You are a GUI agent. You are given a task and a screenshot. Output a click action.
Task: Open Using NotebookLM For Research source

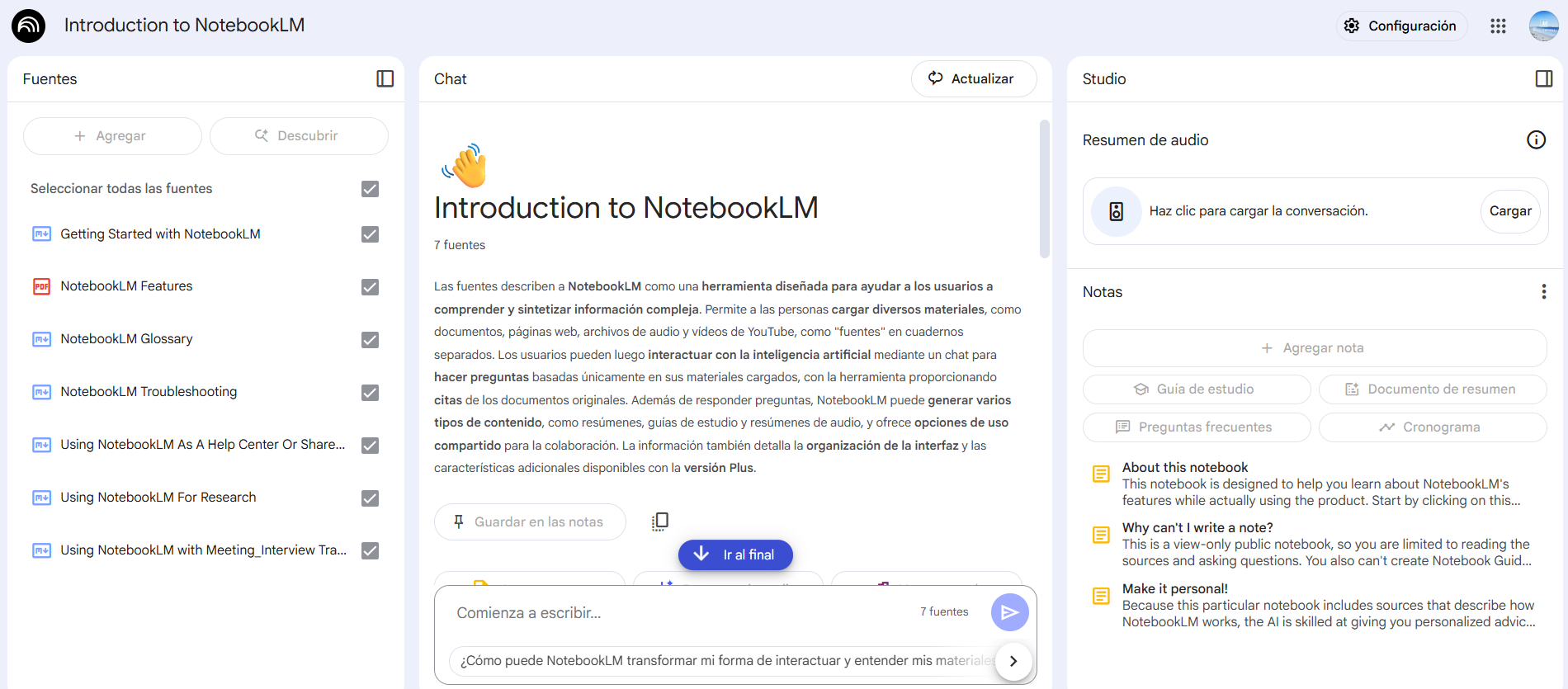158,498
